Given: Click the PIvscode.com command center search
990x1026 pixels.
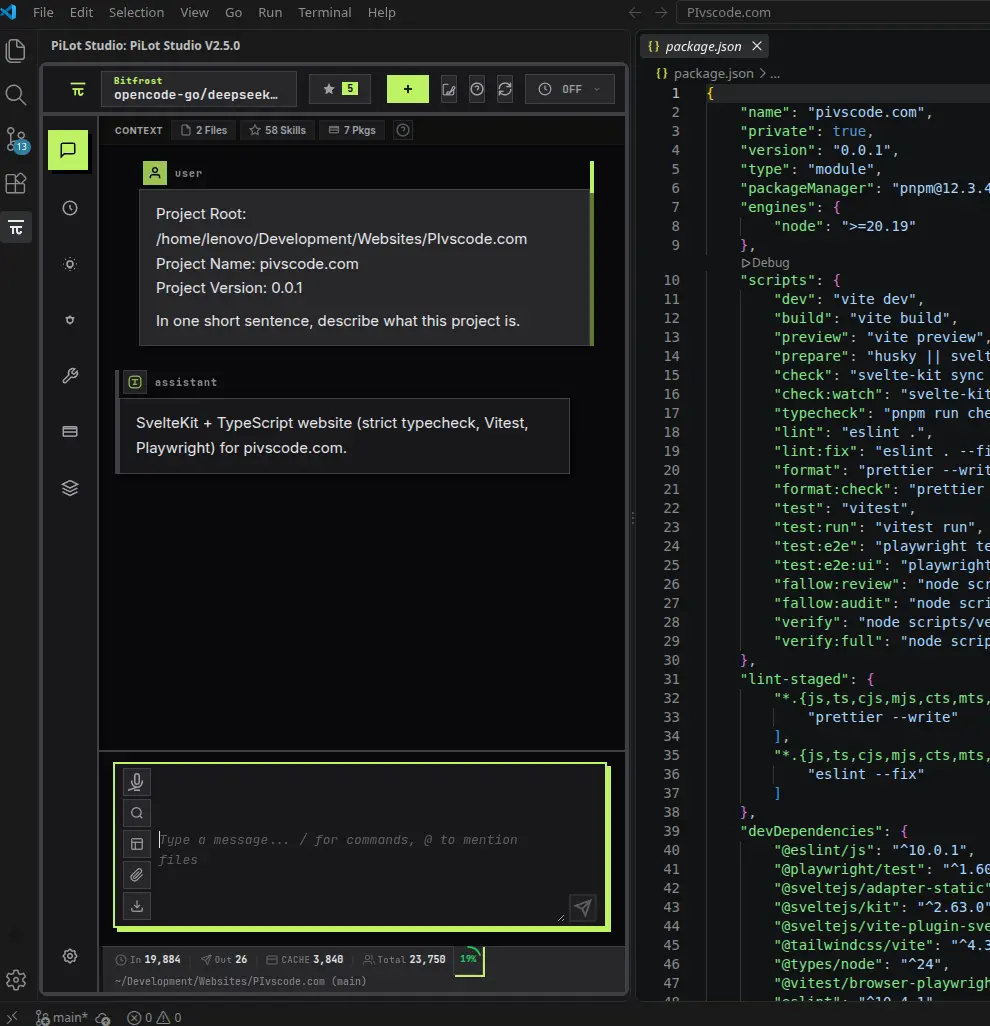Looking at the screenshot, I should tap(834, 12).
